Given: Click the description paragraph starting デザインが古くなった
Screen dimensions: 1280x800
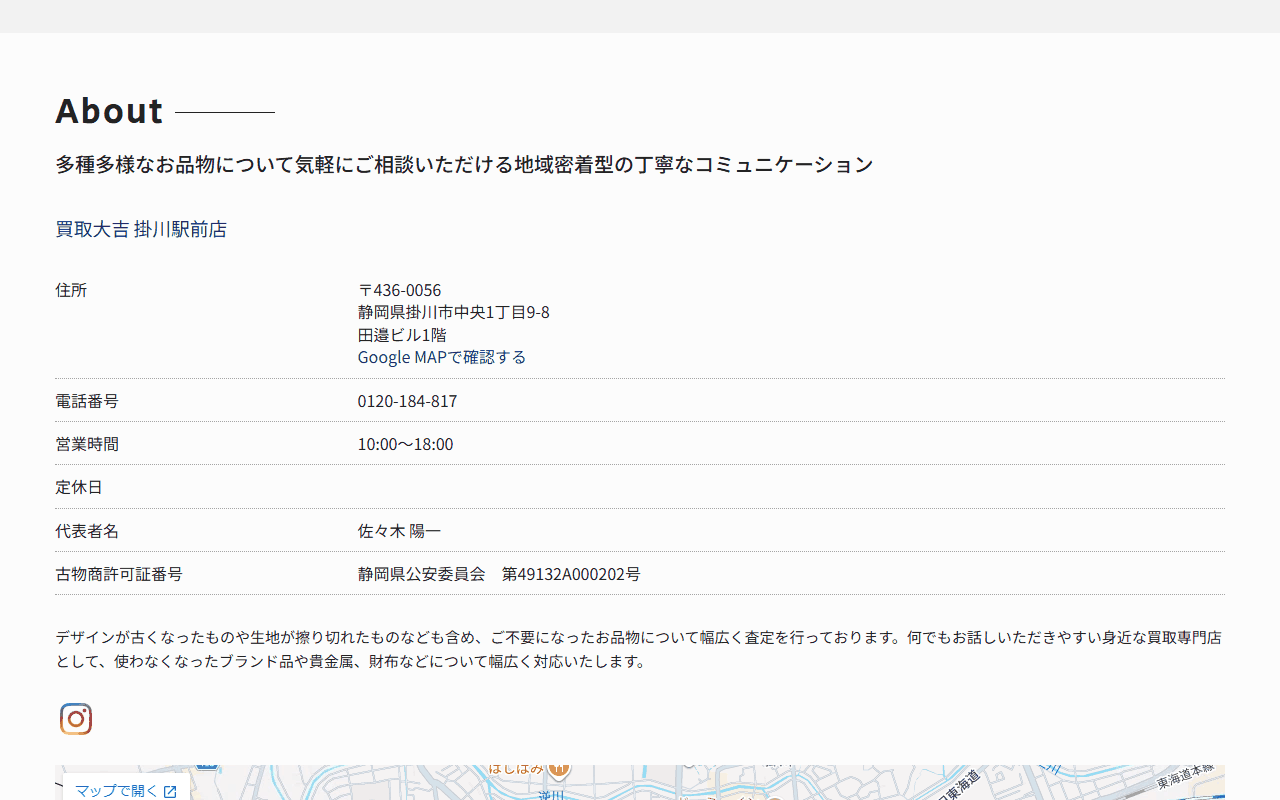Looking at the screenshot, I should point(639,649).
